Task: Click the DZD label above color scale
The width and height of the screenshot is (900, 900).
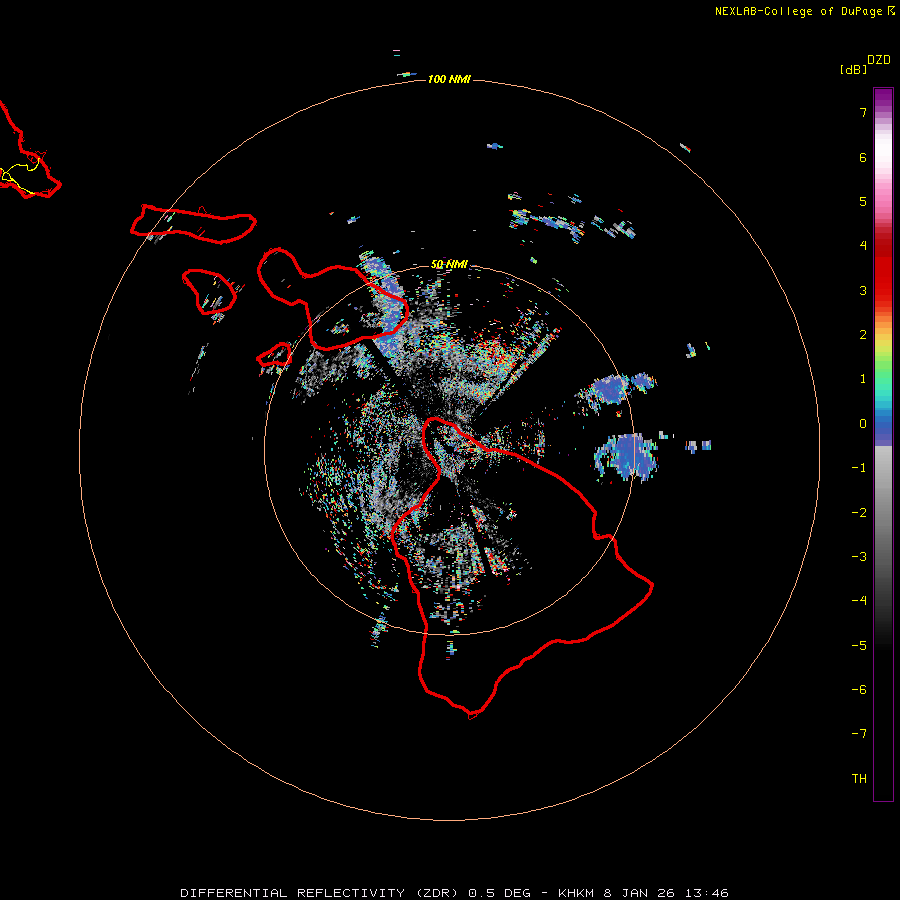Action: (x=879, y=60)
